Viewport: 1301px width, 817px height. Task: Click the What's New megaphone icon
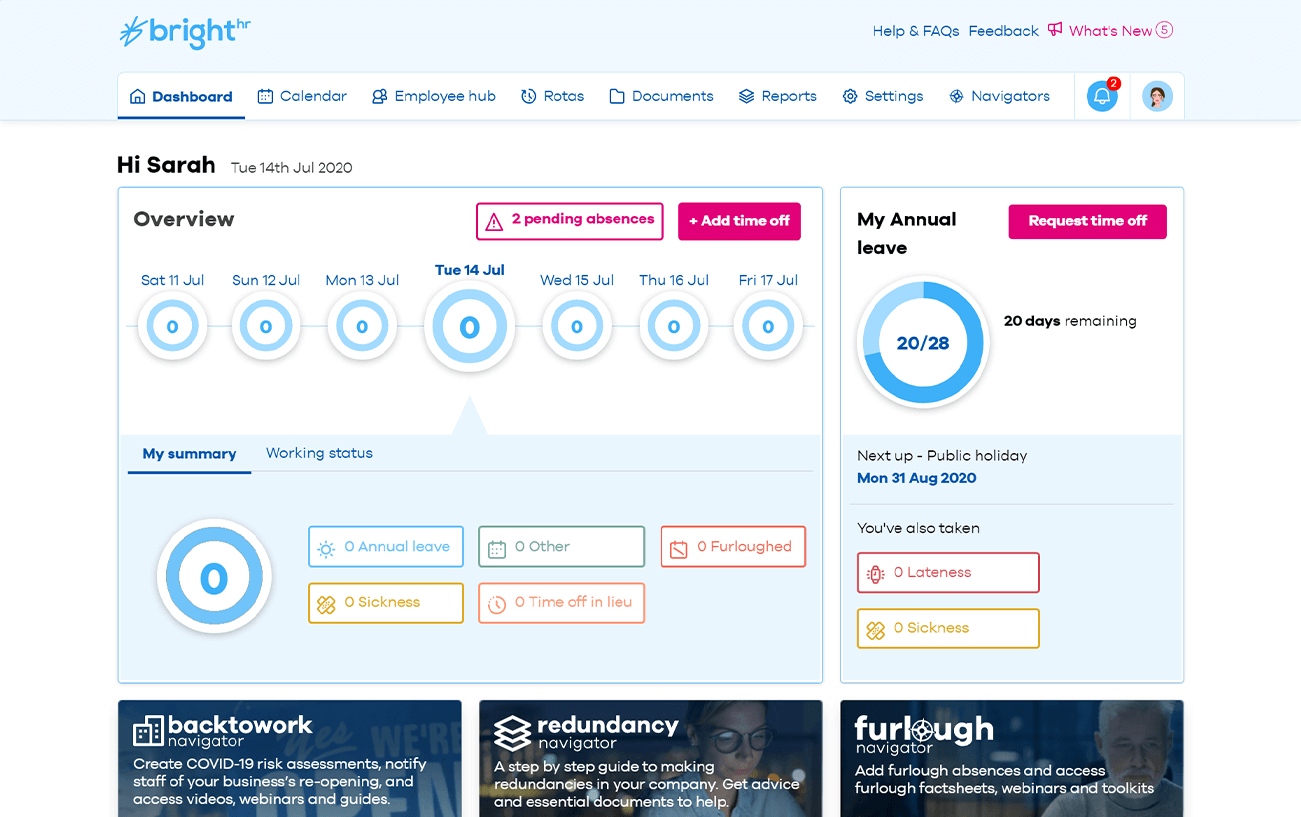pyautogui.click(x=1055, y=30)
